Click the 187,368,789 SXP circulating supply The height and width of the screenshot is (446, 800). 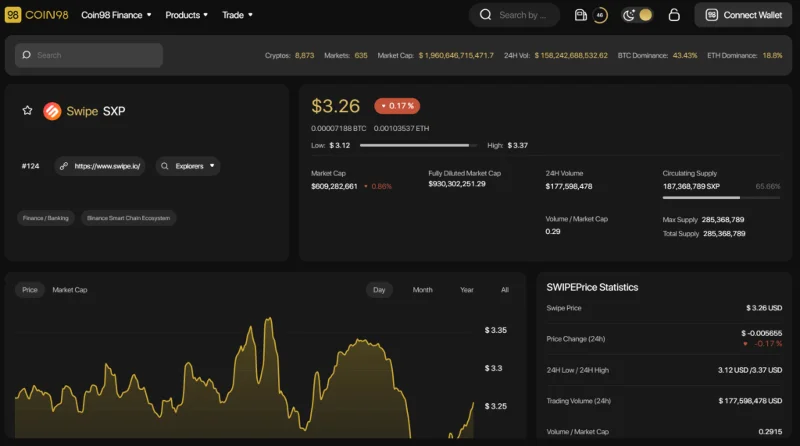(x=691, y=186)
